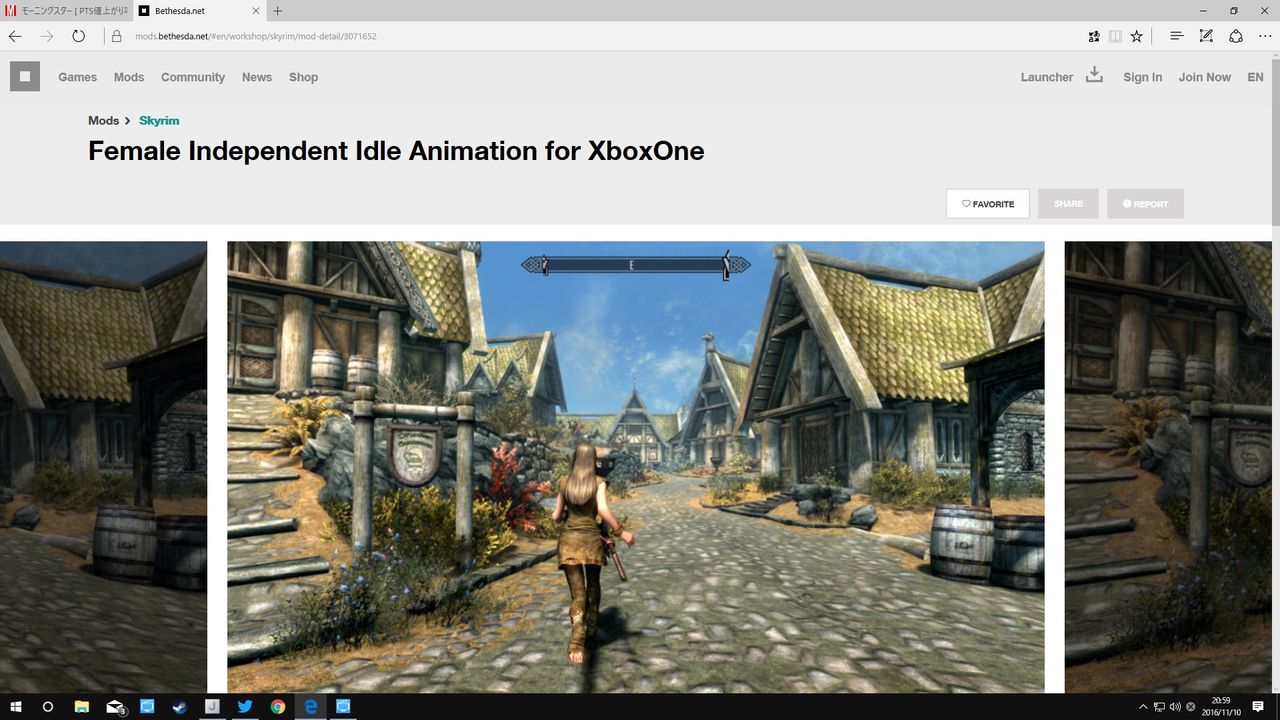
Task: Open the Windows Start menu
Action: [16, 707]
